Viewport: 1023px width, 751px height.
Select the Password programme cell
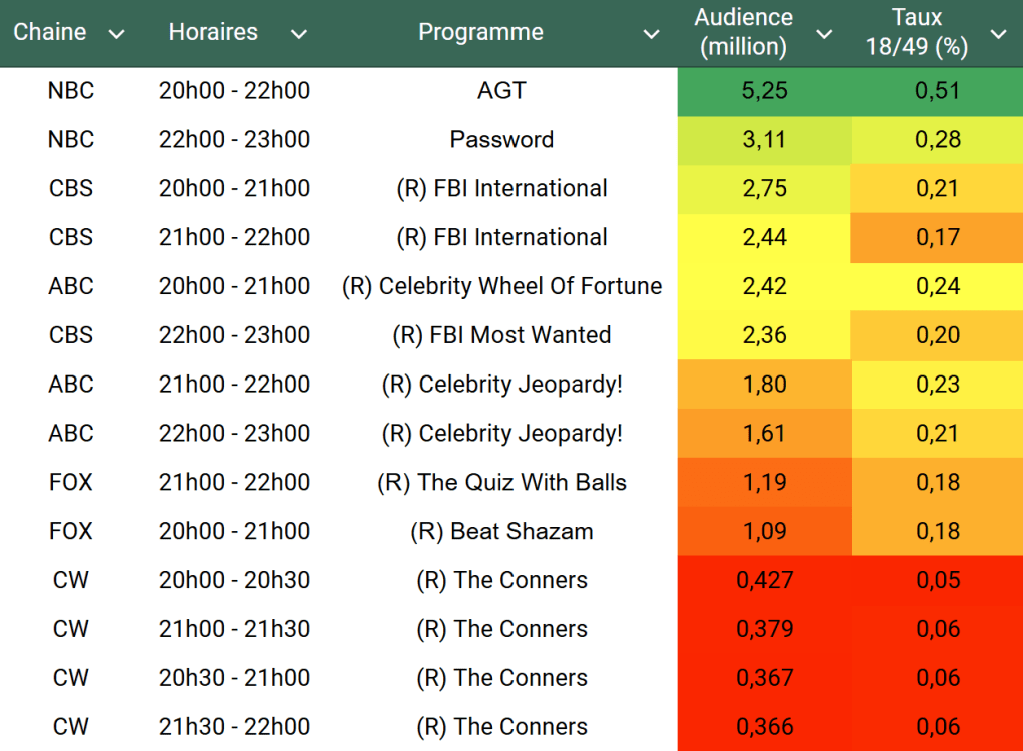501,140
